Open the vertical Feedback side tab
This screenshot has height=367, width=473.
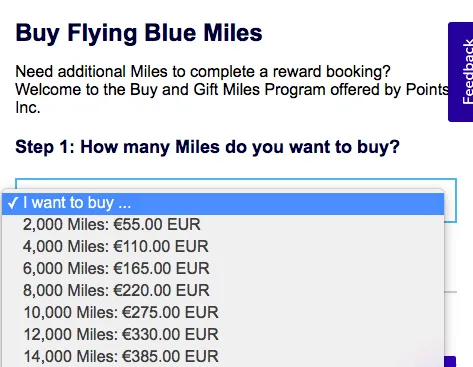pyautogui.click(x=461, y=72)
